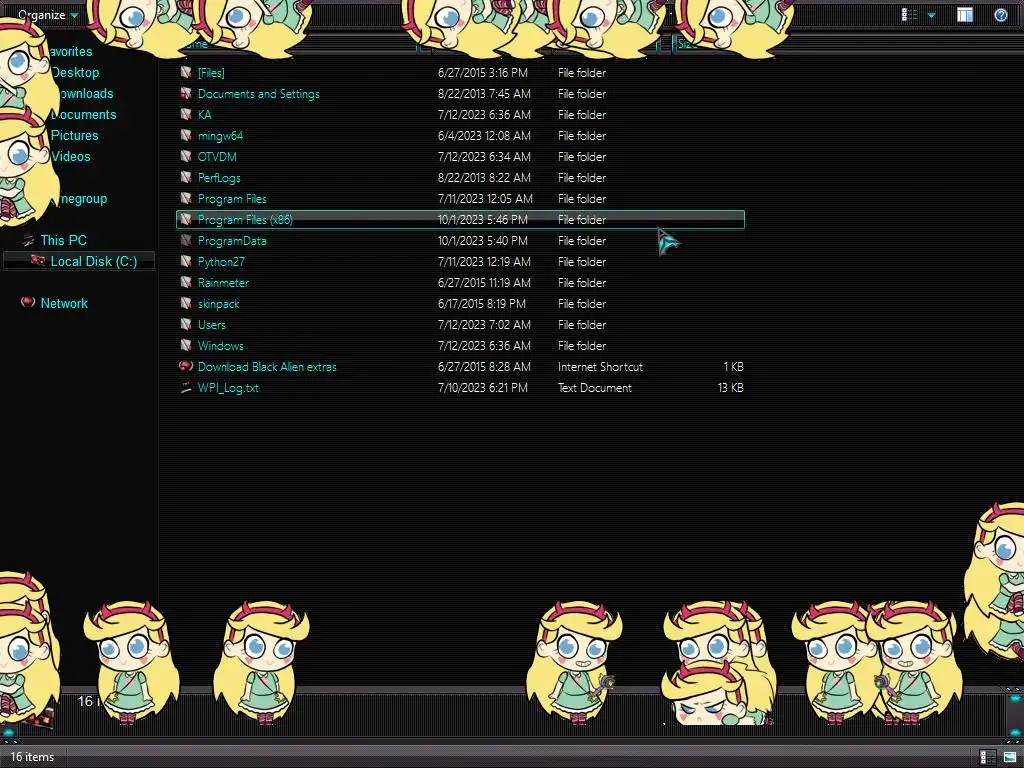Select the Users folder name
Image resolution: width=1024 pixels, height=768 pixels.
(x=212, y=325)
